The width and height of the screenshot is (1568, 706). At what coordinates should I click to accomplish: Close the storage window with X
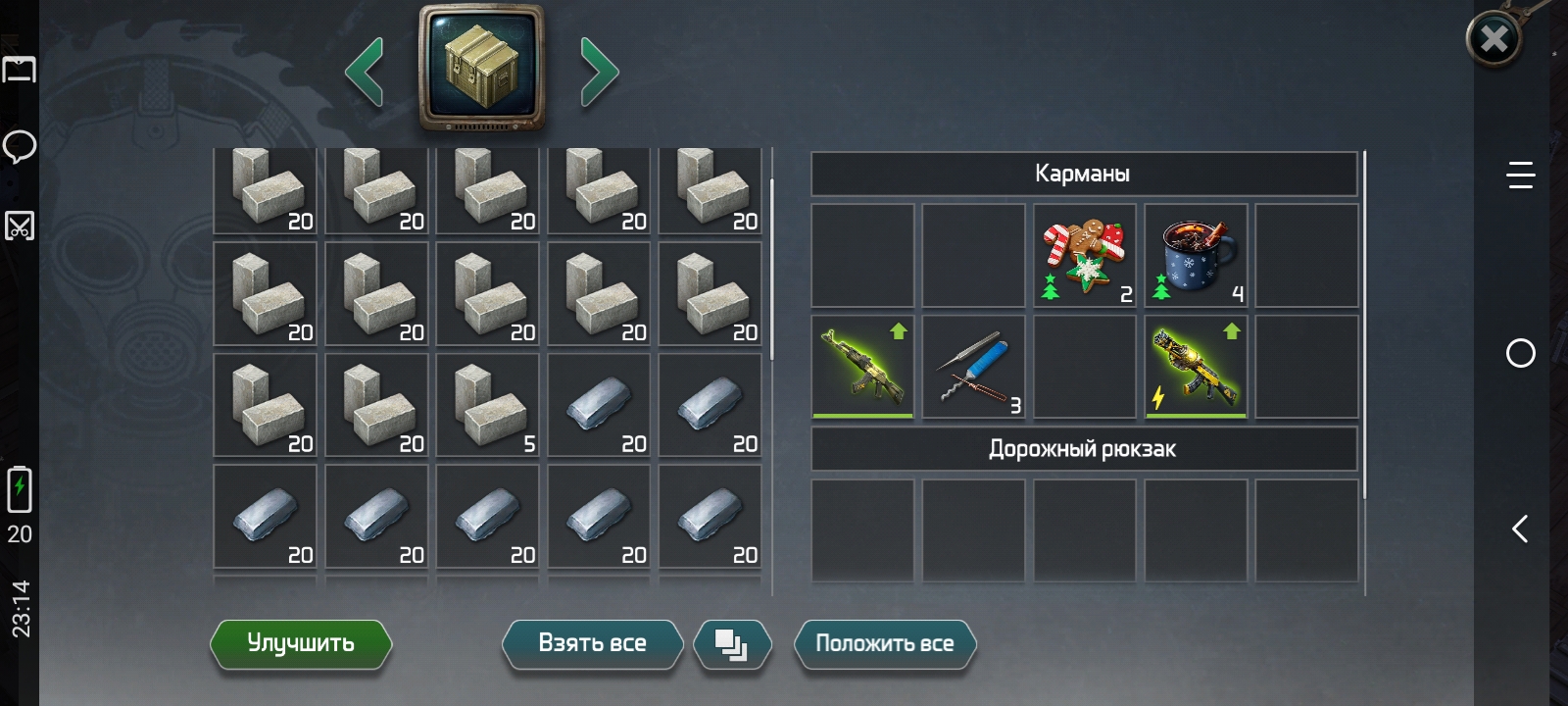pos(1494,39)
